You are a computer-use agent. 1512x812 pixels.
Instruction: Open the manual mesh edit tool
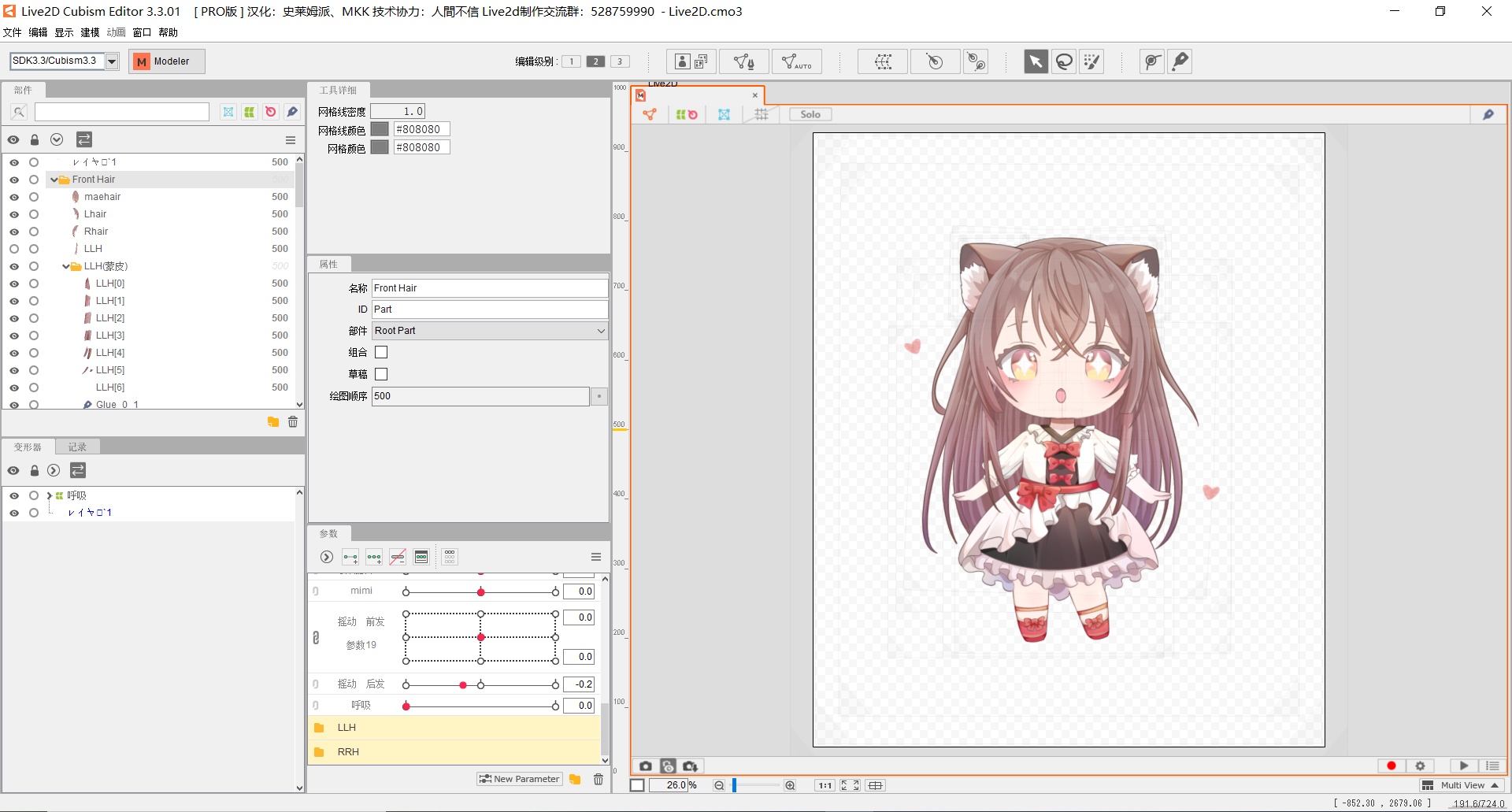pos(744,61)
